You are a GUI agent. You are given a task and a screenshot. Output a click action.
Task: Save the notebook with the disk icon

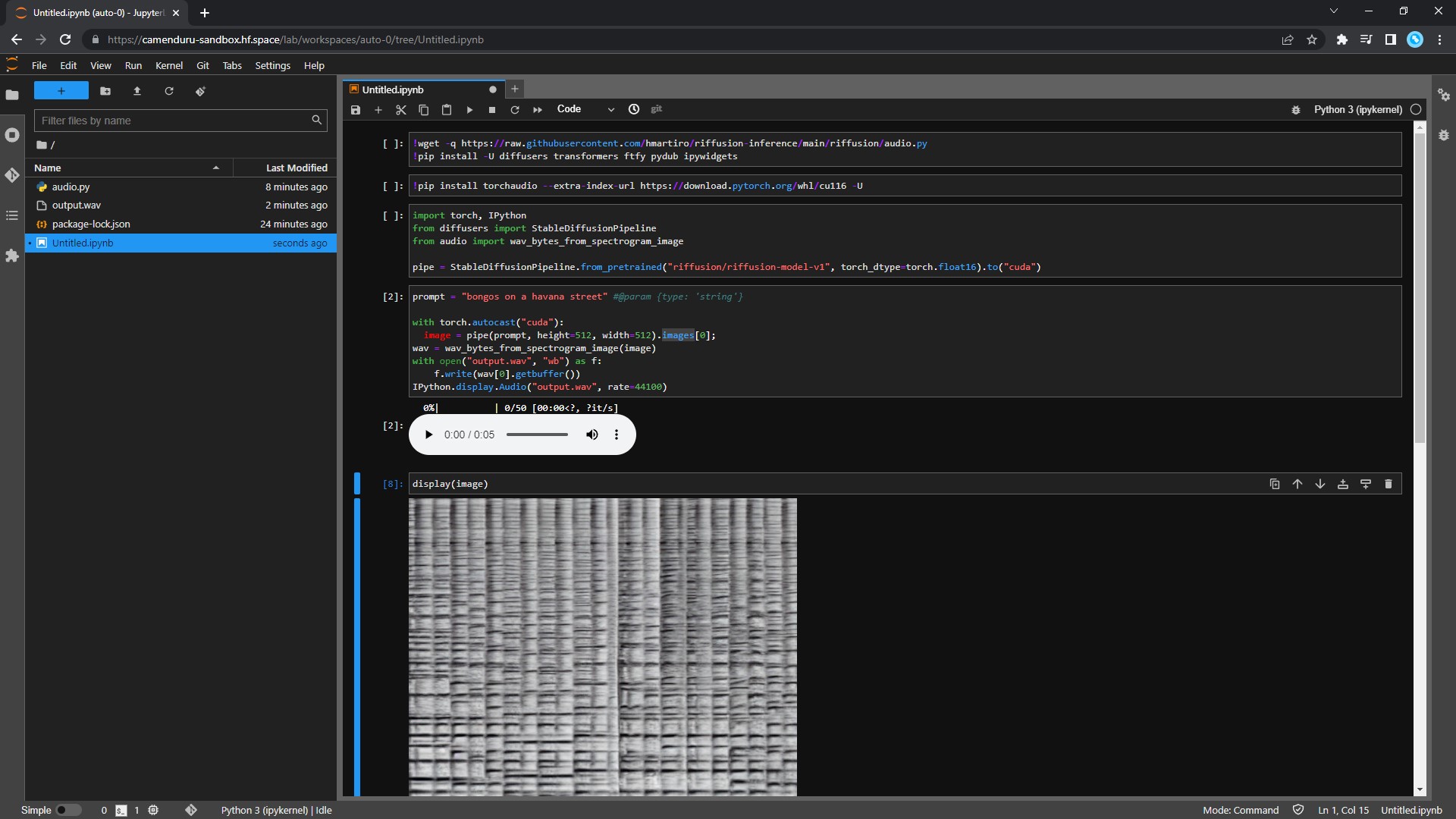(356, 110)
